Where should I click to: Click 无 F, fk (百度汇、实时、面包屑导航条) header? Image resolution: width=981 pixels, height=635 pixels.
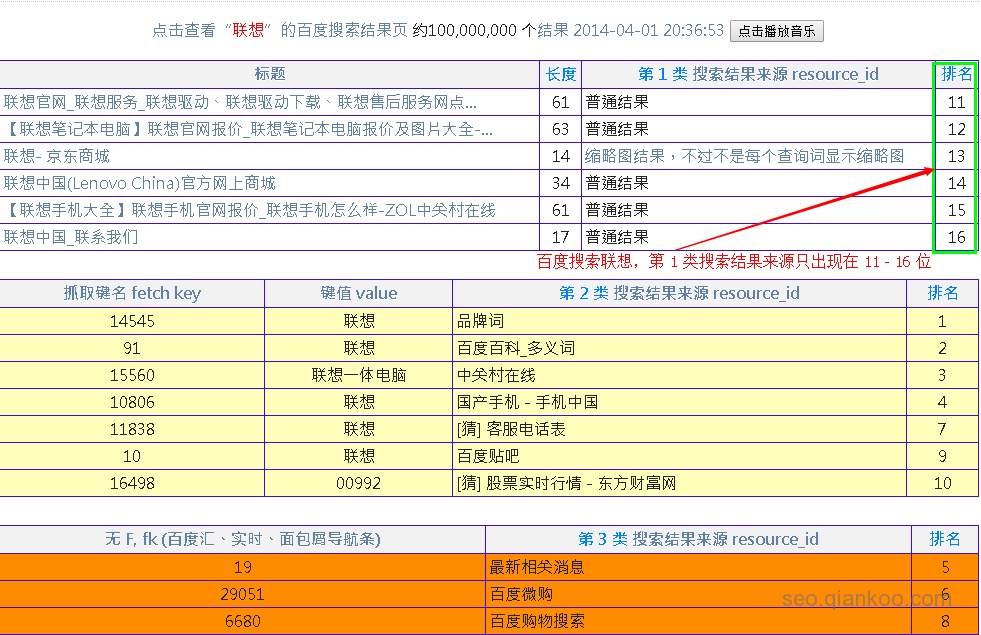click(x=242, y=539)
